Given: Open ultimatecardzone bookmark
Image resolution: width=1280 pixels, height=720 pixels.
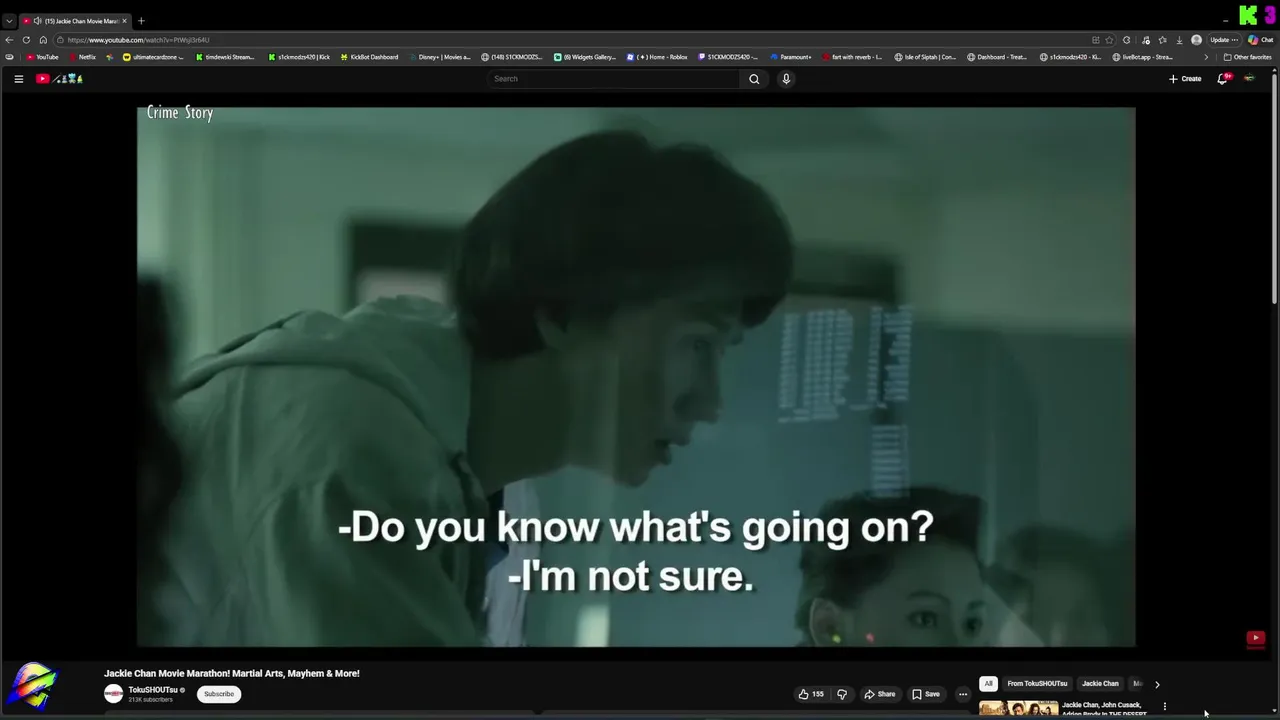Looking at the screenshot, I should tap(153, 57).
